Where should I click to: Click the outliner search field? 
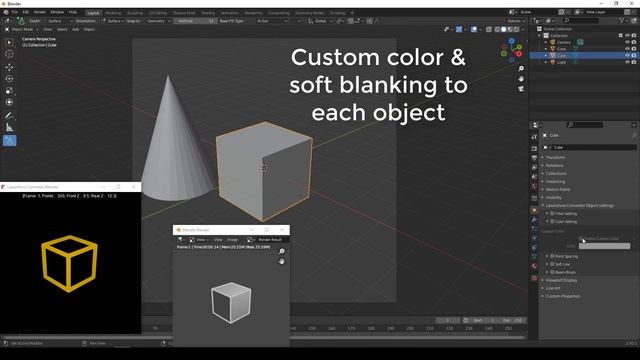pos(582,20)
